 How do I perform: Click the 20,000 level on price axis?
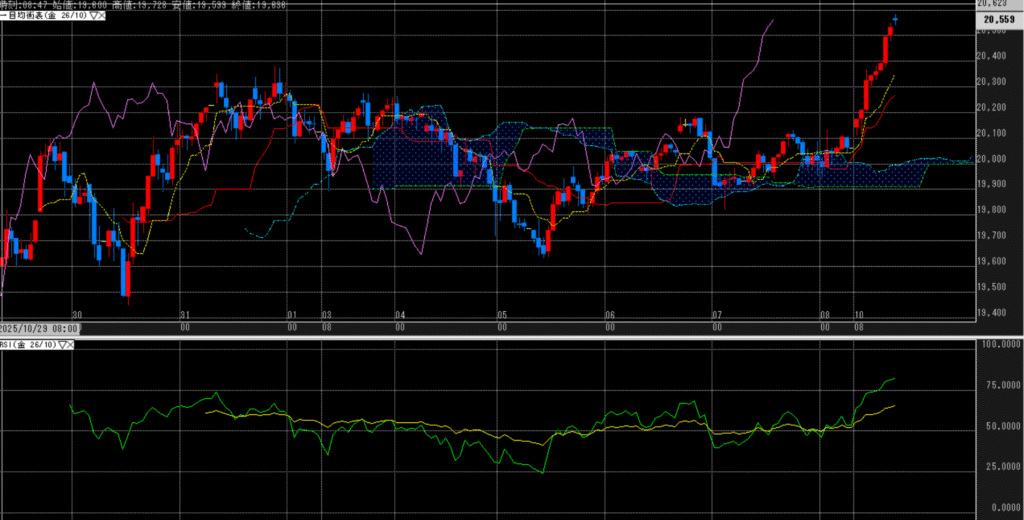997,159
